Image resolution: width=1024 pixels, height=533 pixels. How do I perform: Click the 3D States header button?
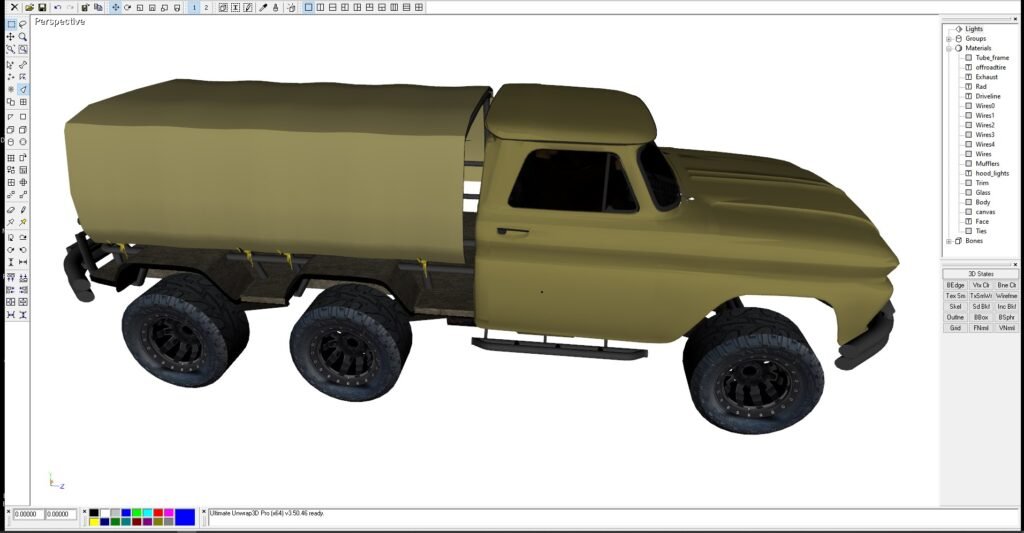980,273
